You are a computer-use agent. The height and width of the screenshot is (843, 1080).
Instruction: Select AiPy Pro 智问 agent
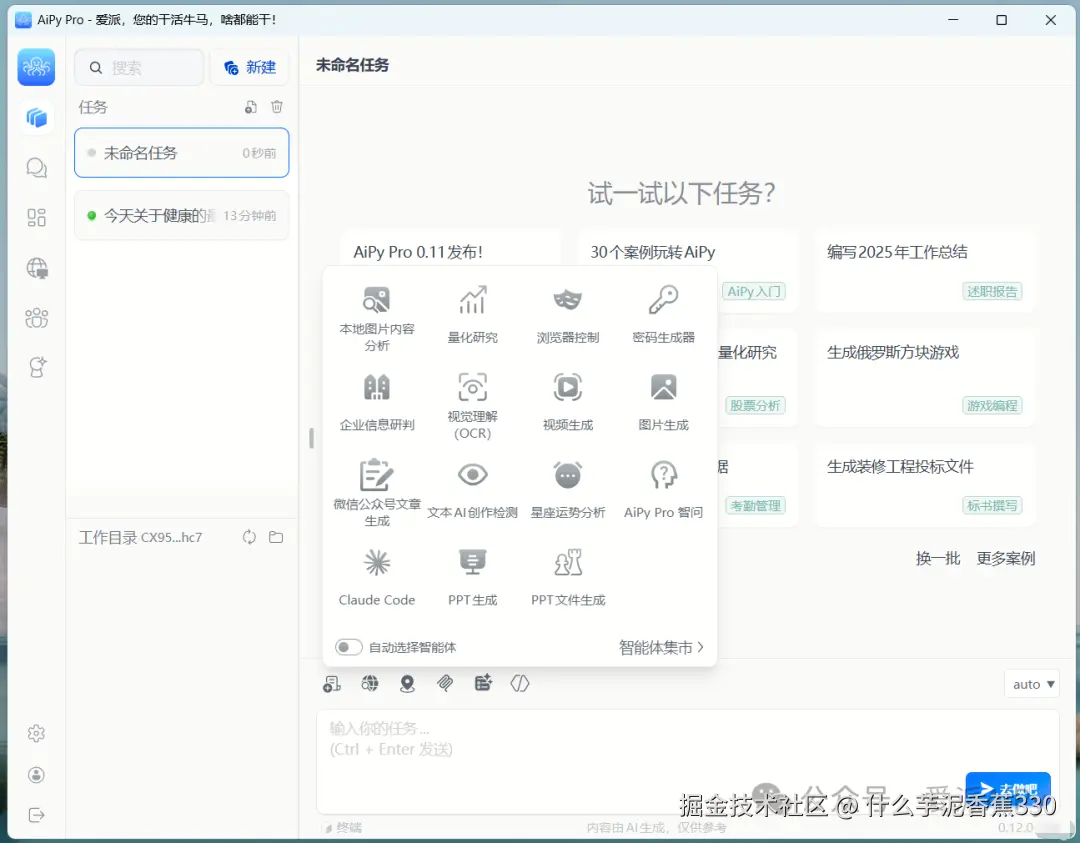[663, 490]
